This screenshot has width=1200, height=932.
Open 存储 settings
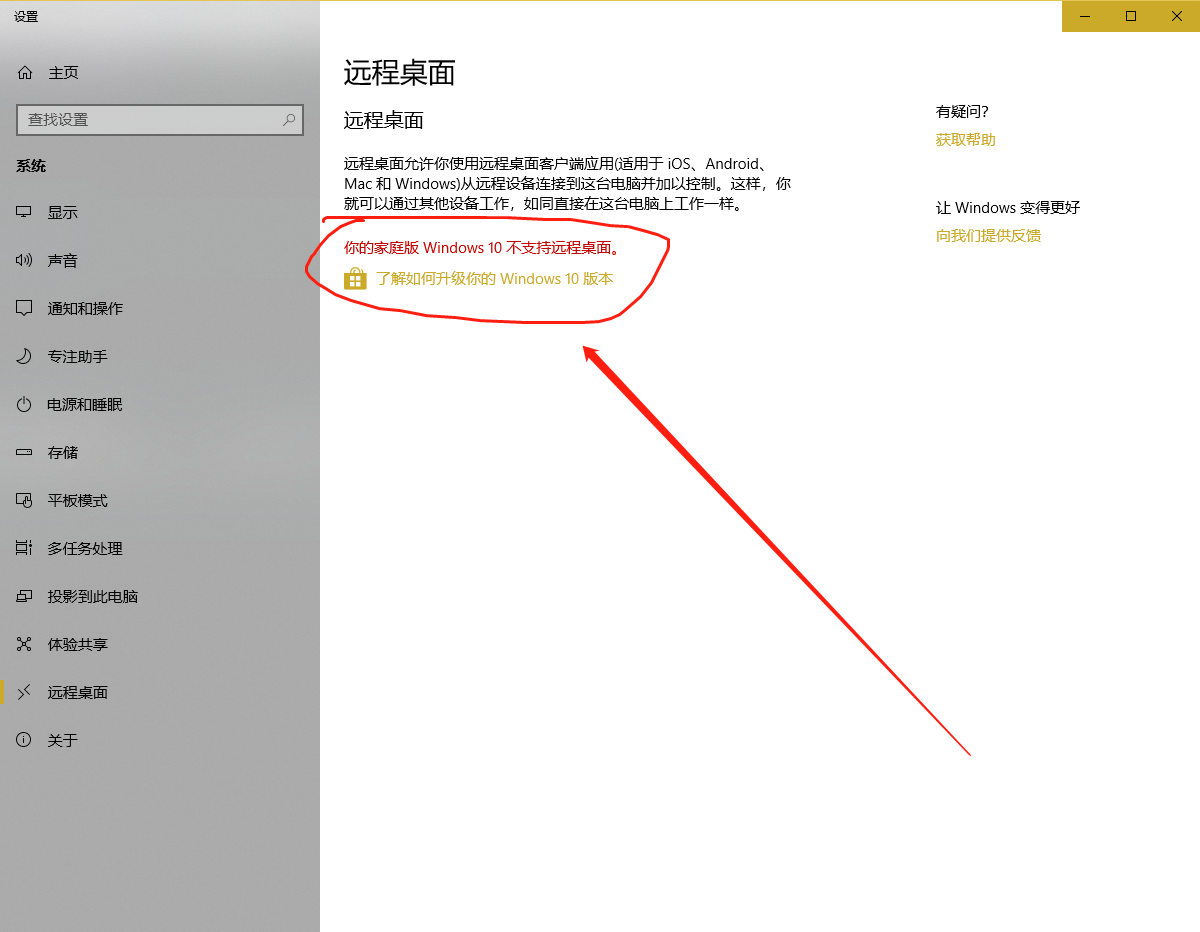pyautogui.click(x=160, y=453)
